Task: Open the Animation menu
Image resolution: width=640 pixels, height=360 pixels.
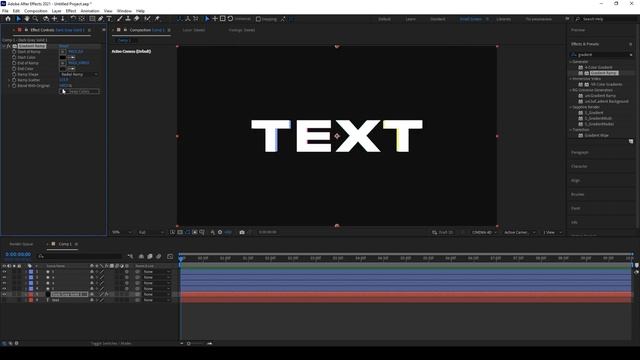Action: tap(90, 11)
